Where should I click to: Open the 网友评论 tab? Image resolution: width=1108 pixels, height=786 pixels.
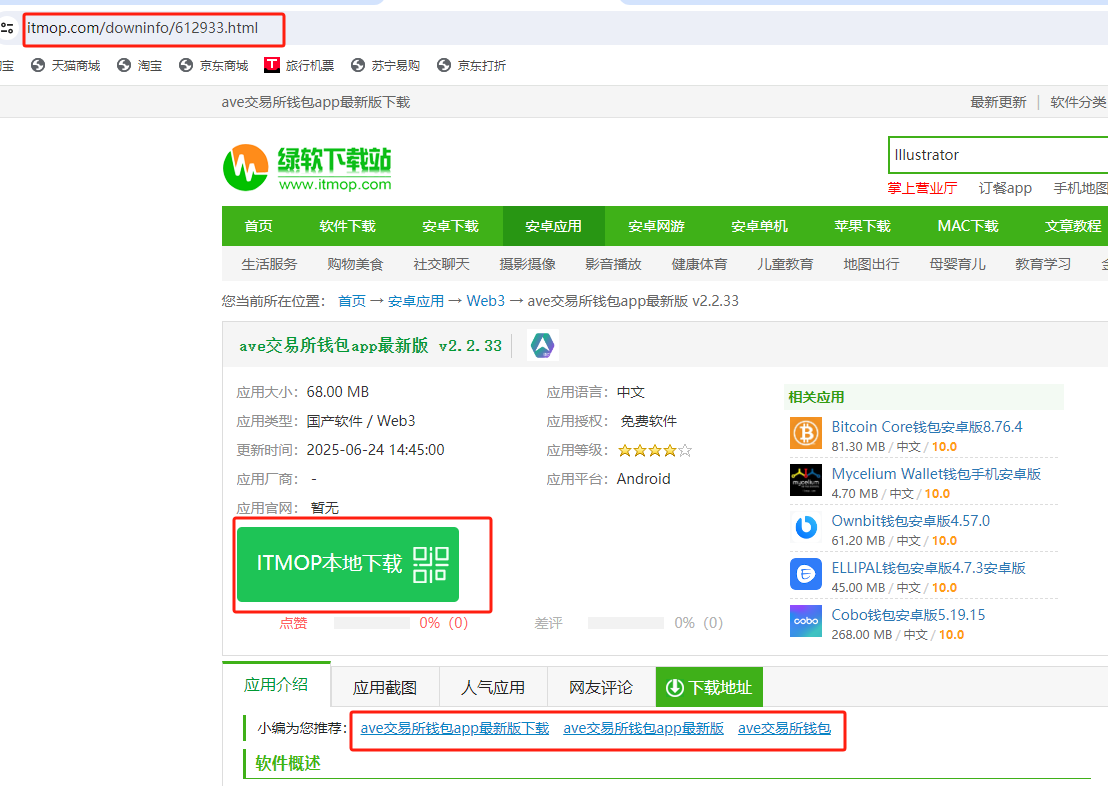pyautogui.click(x=601, y=687)
